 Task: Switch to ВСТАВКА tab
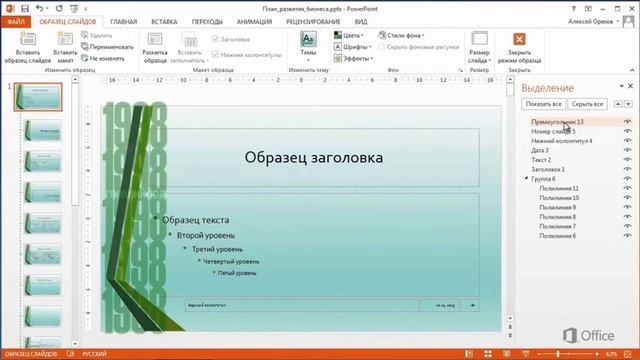point(164,22)
